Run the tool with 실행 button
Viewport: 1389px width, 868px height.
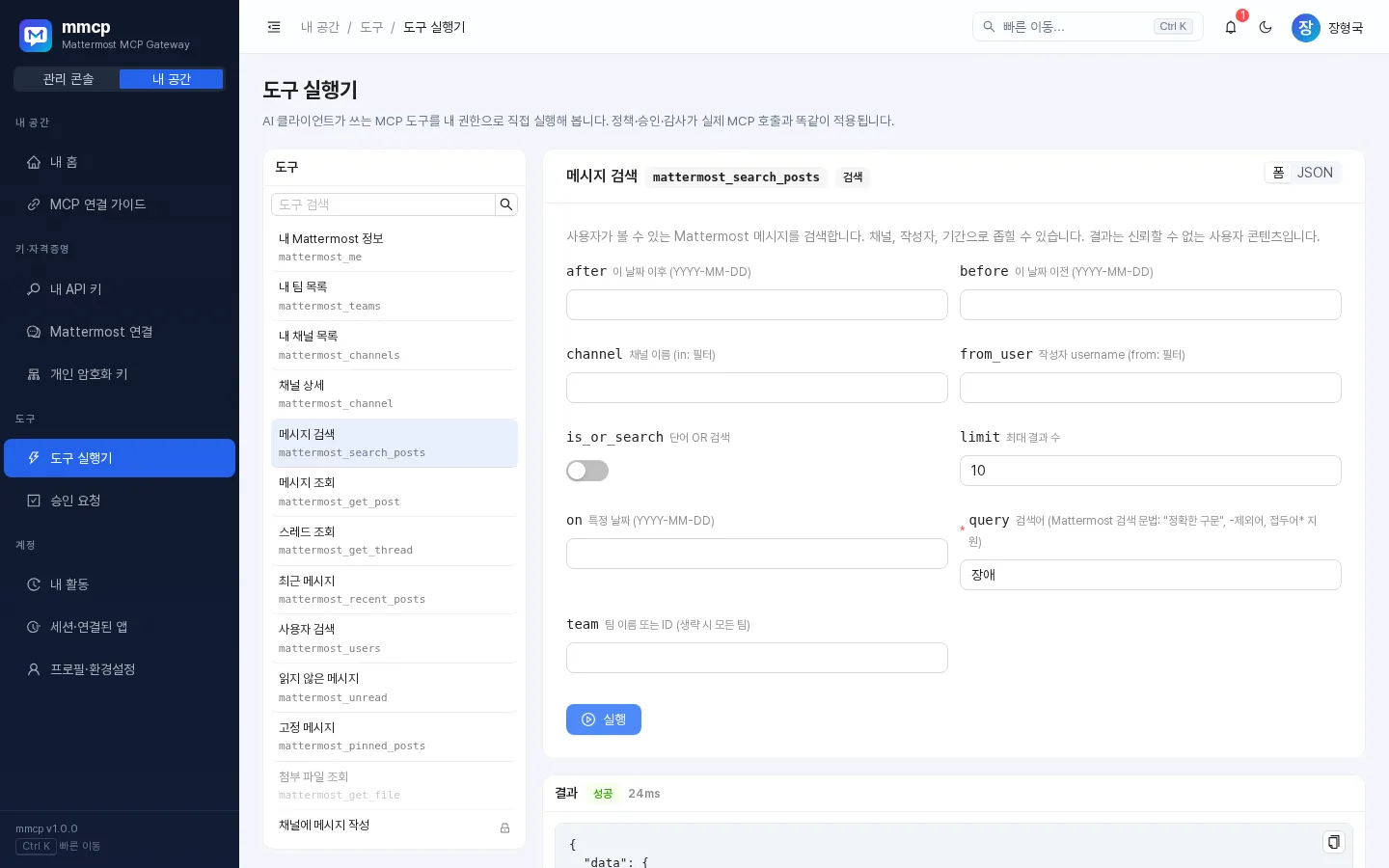point(604,719)
